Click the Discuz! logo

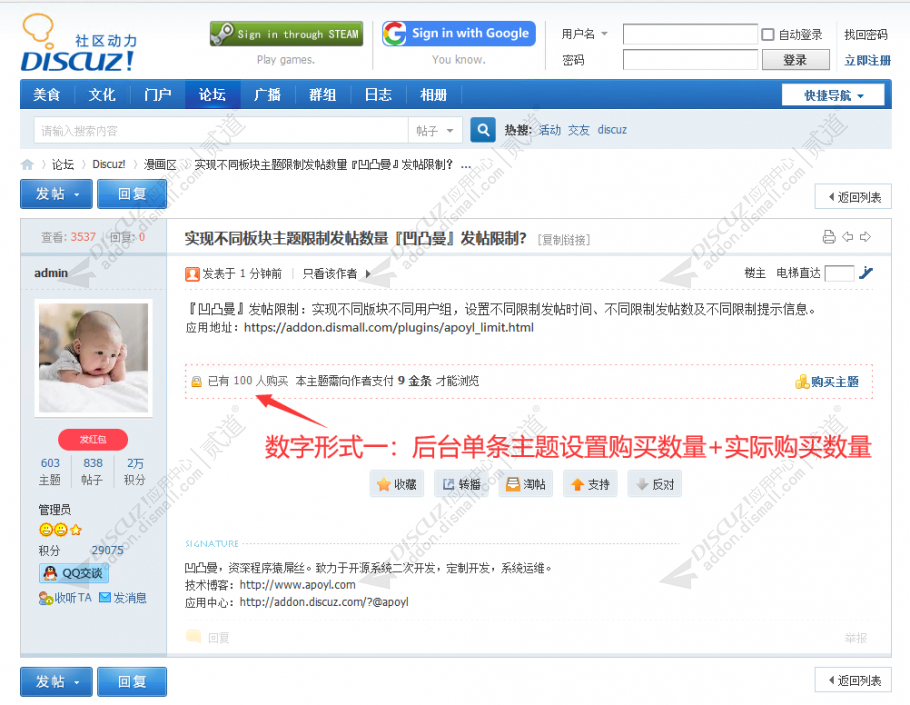(x=80, y=44)
